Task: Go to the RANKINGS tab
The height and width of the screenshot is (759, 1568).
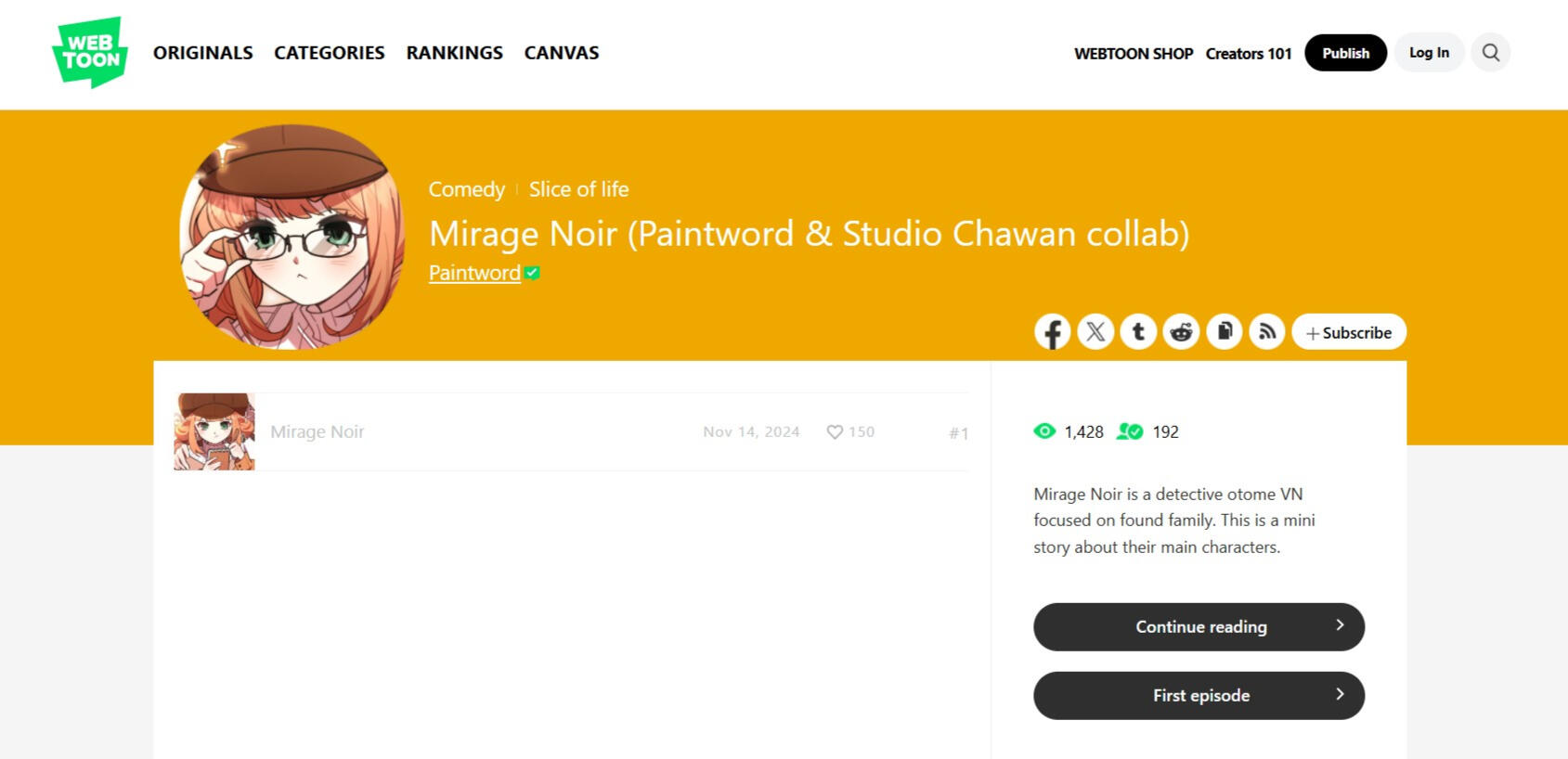Action: [454, 53]
